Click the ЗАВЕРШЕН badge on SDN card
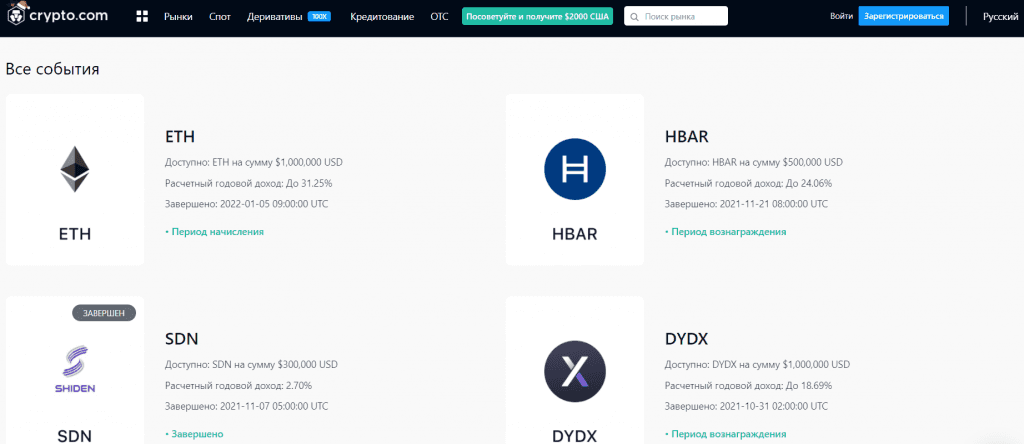Screen dimensions: 1024x444 coord(103,313)
